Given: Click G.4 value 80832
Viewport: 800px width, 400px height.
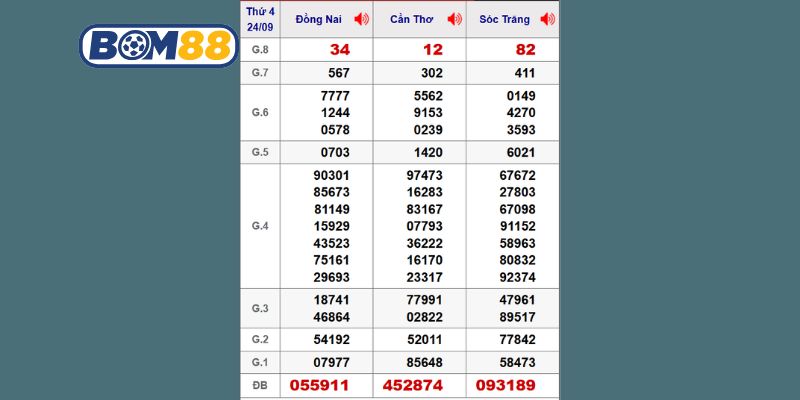Looking at the screenshot, I should [517, 260].
